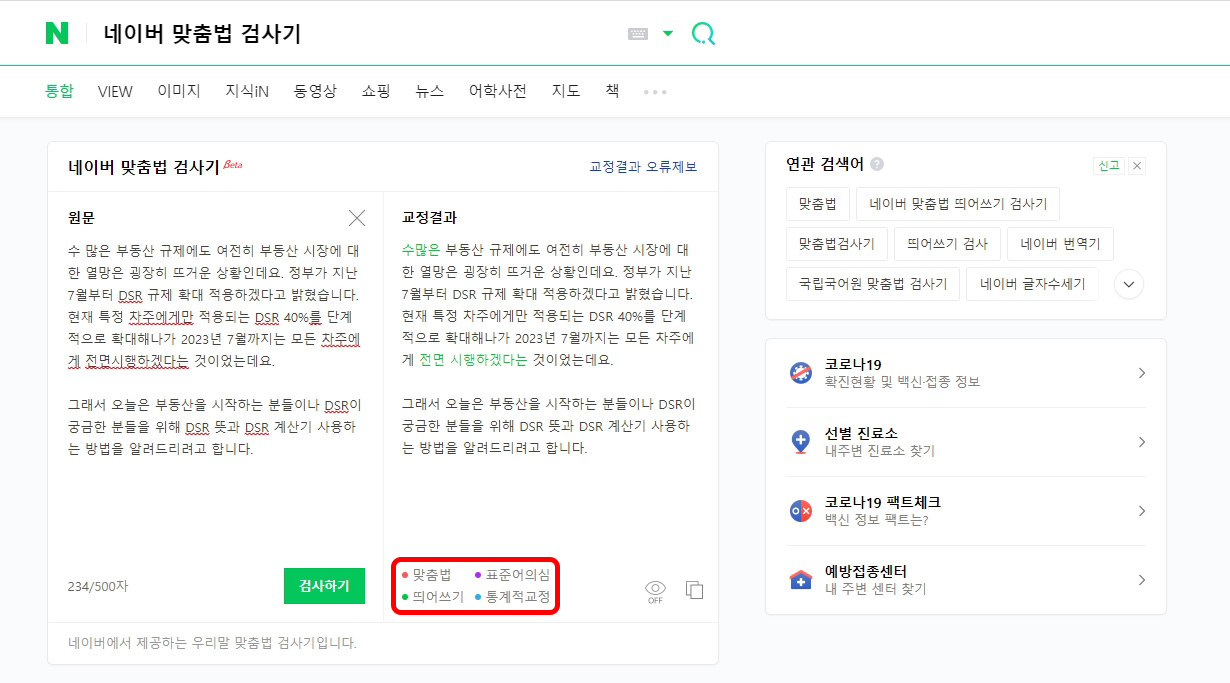The image size is (1230, 683).
Task: Click the 백신 정보 팩트는? subtitle
Action: point(877,520)
